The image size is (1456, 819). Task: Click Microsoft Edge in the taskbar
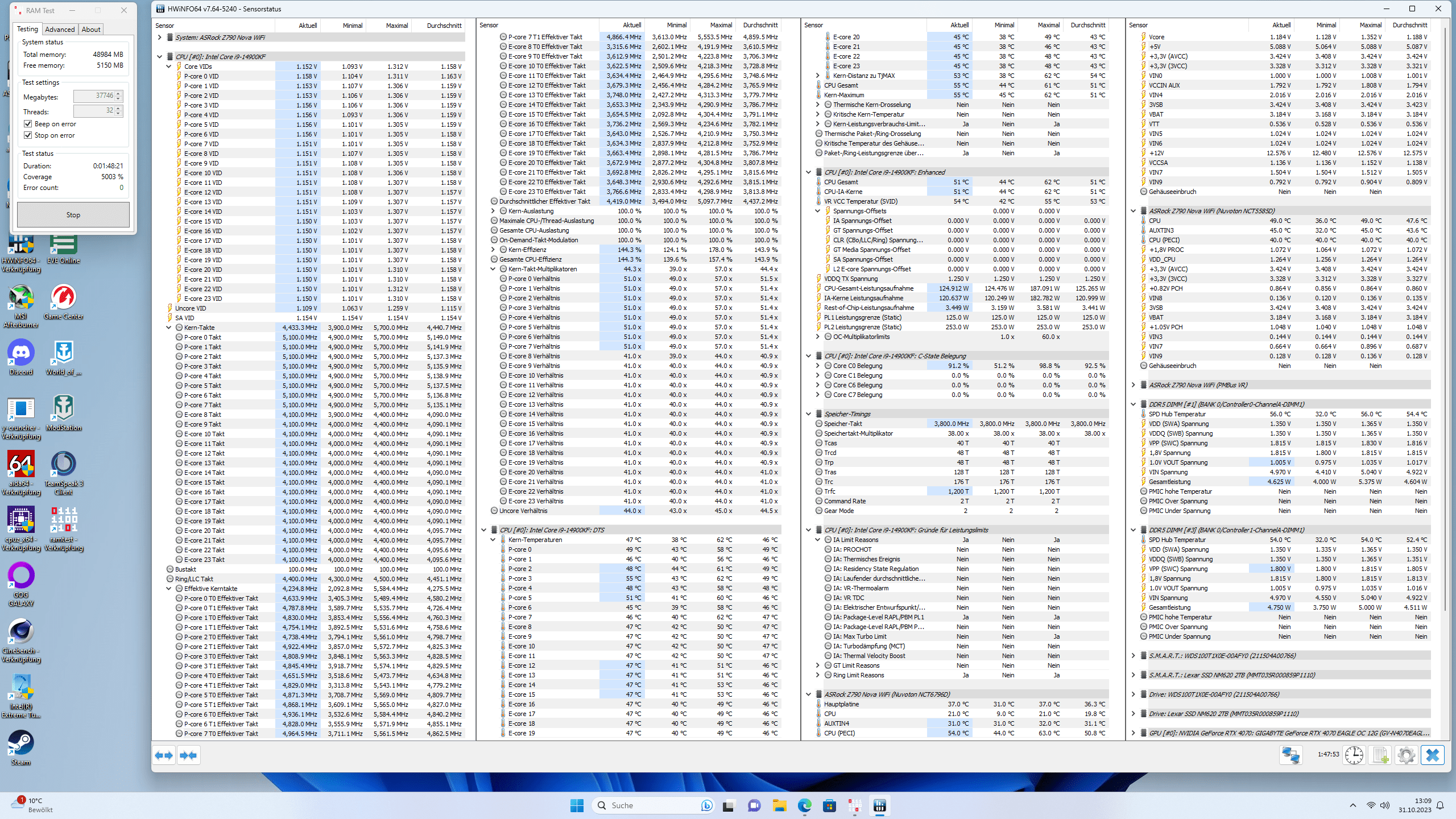tap(804, 805)
